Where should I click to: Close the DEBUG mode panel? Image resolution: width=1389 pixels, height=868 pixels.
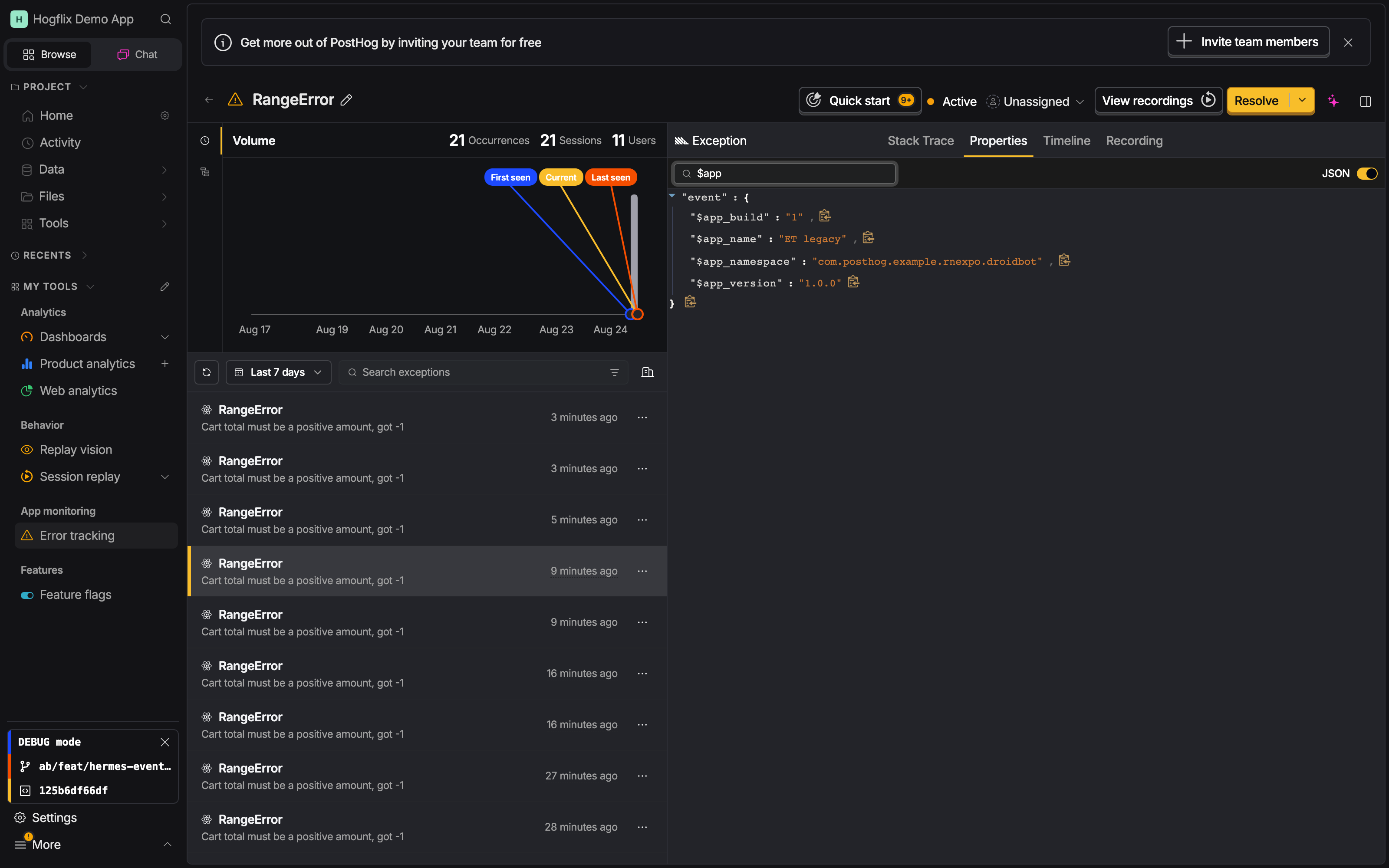point(165,742)
